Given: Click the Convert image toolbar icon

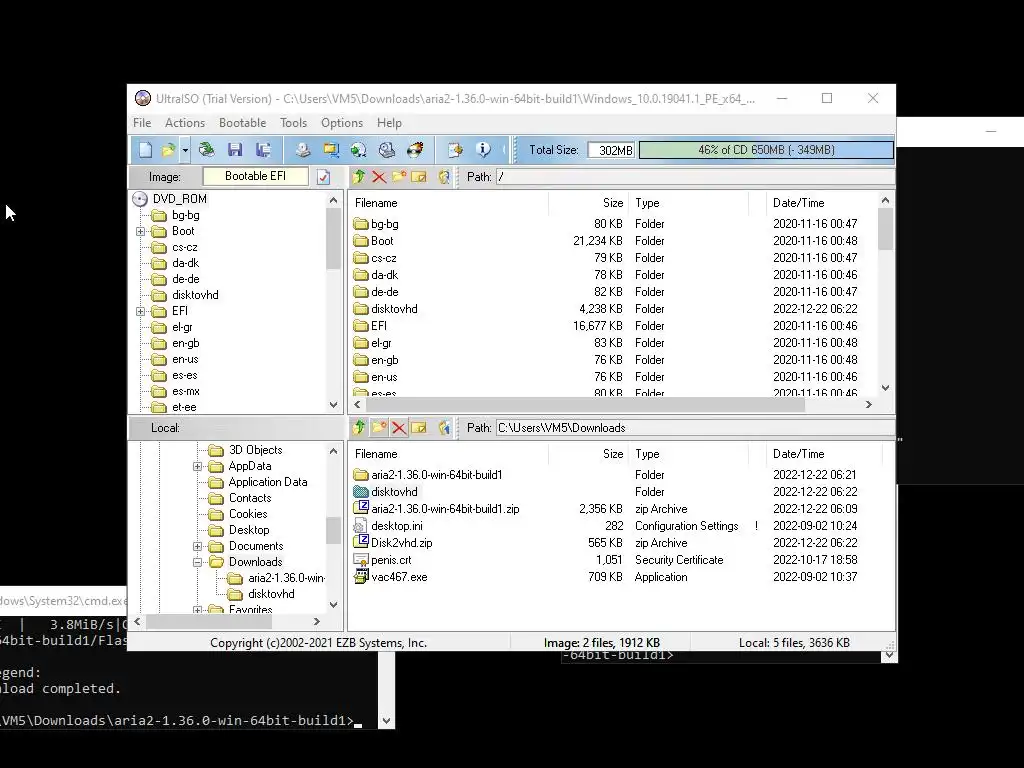Looking at the screenshot, I should pyautogui.click(x=359, y=150).
